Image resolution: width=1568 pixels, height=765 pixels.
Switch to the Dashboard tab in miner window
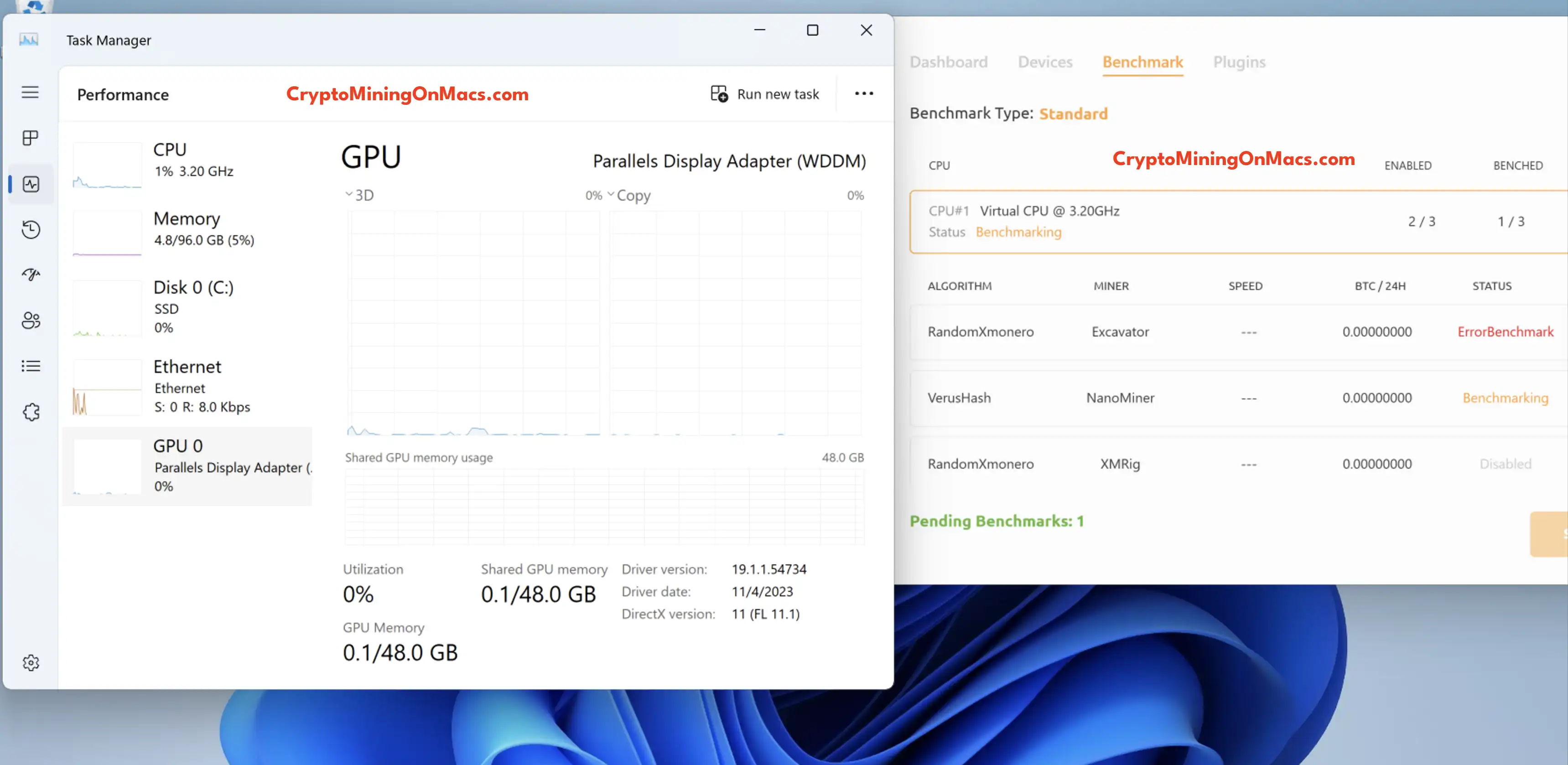pyautogui.click(x=948, y=62)
